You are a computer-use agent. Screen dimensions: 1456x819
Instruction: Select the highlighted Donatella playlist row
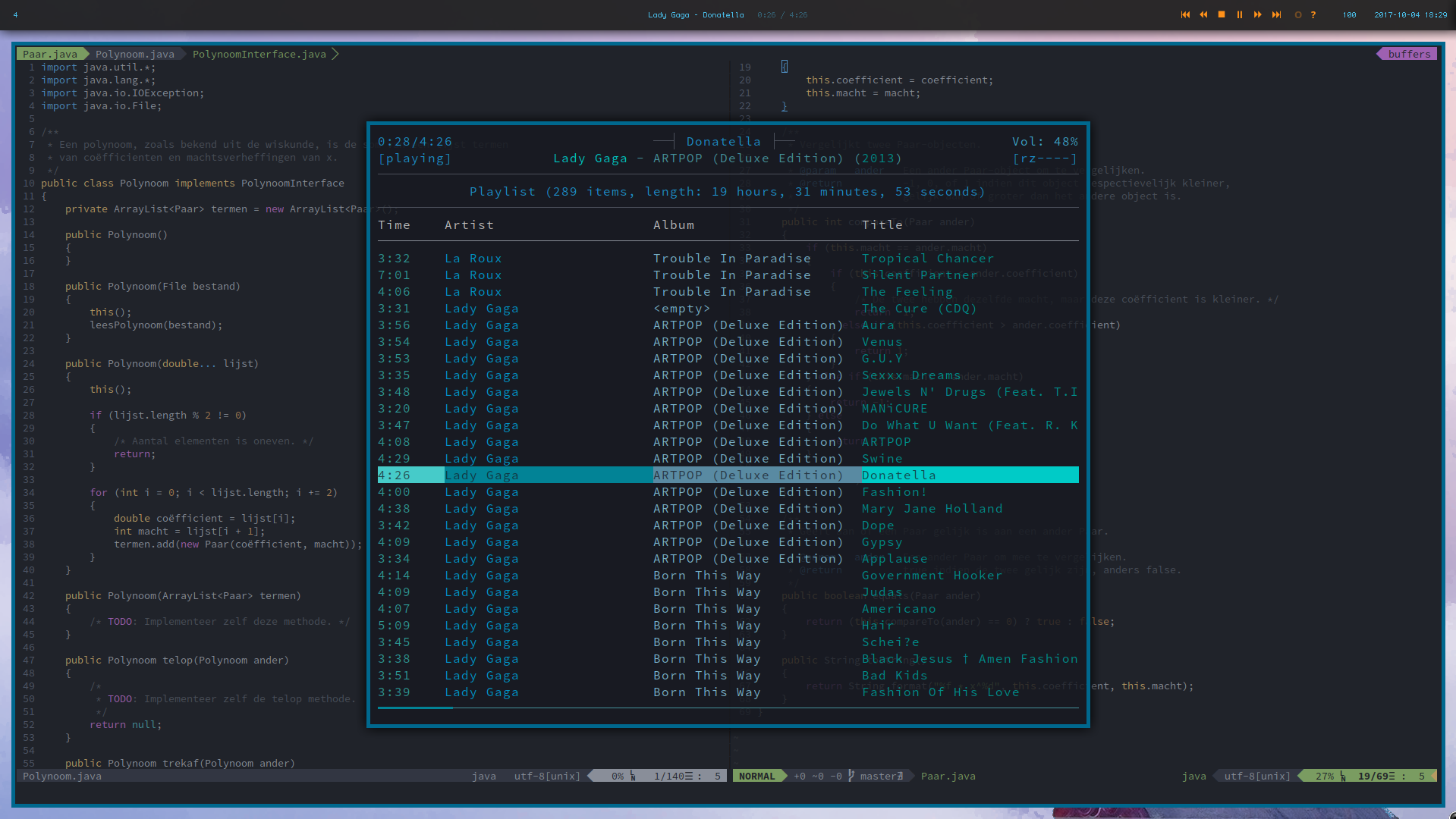pos(728,475)
